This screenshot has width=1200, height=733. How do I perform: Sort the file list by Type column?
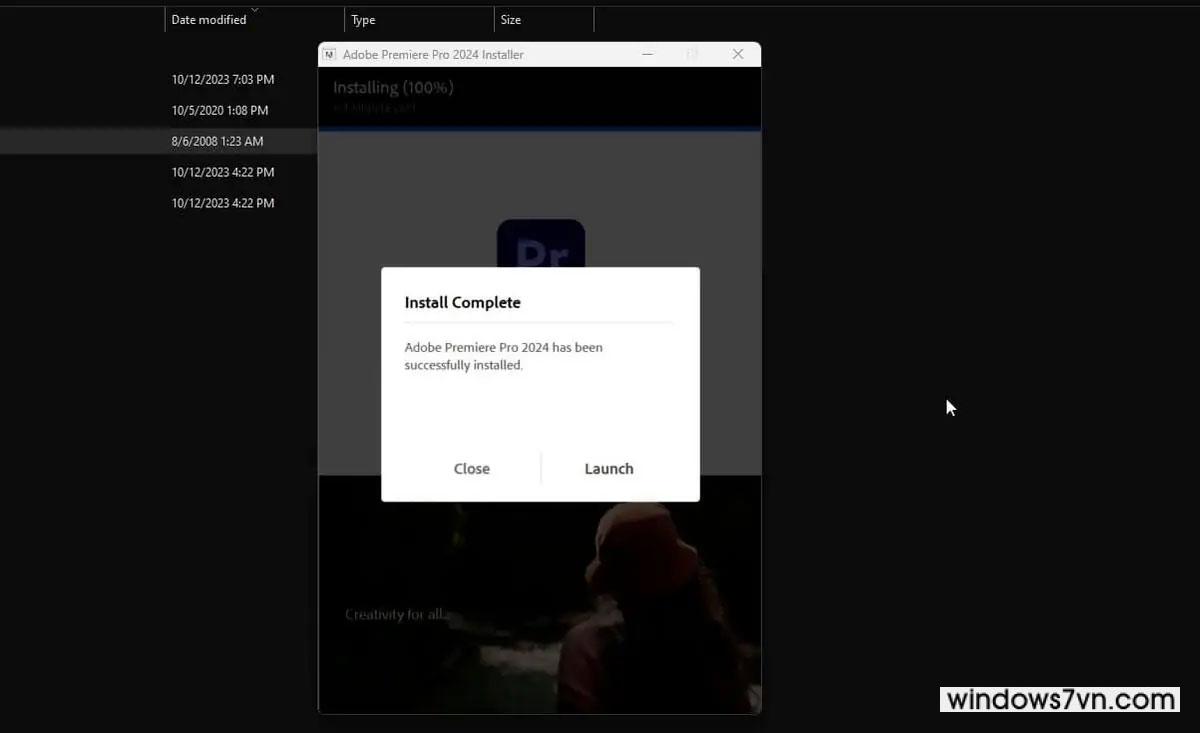coord(363,20)
